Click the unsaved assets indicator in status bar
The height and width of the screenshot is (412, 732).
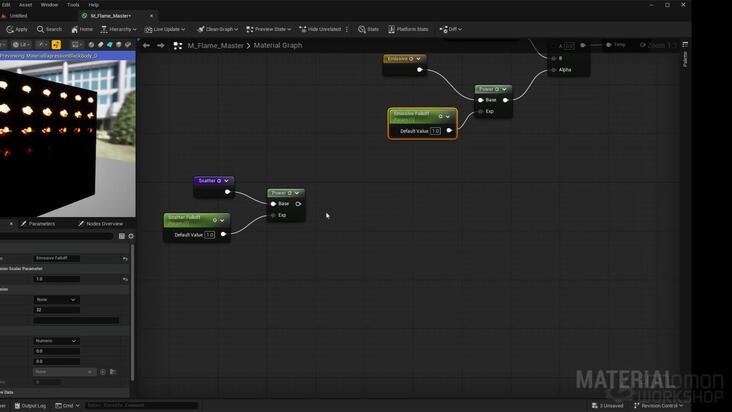click(607, 405)
